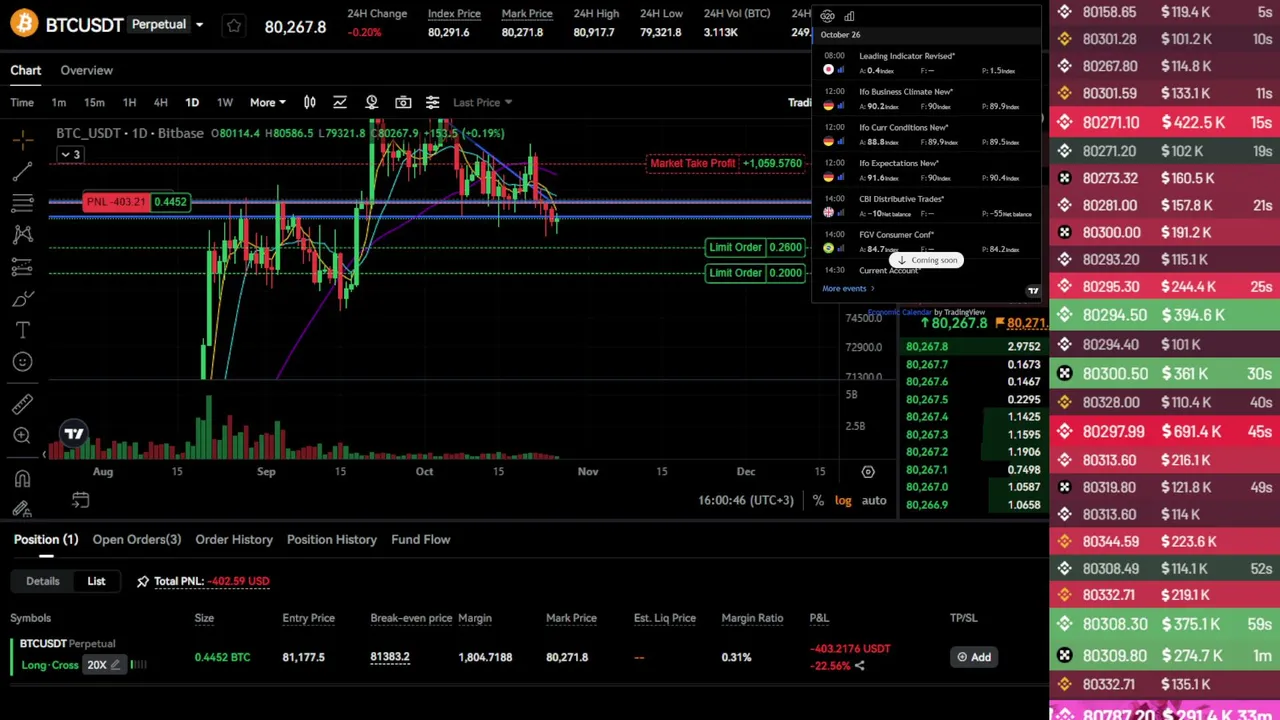Viewport: 1280px width, 720px height.
Task: Open the Open Orders(3) tab
Action: [137, 539]
